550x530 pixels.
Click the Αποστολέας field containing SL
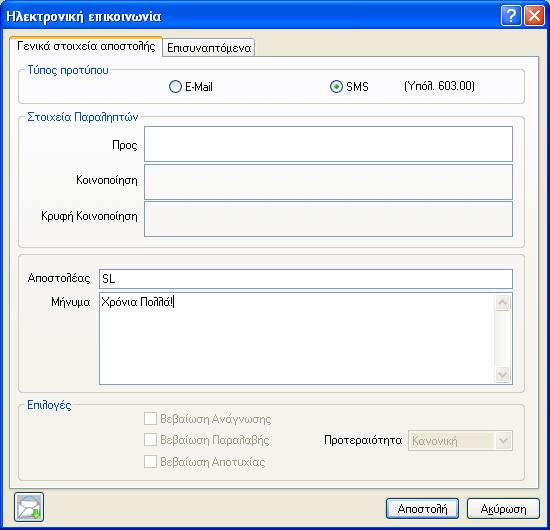click(306, 279)
